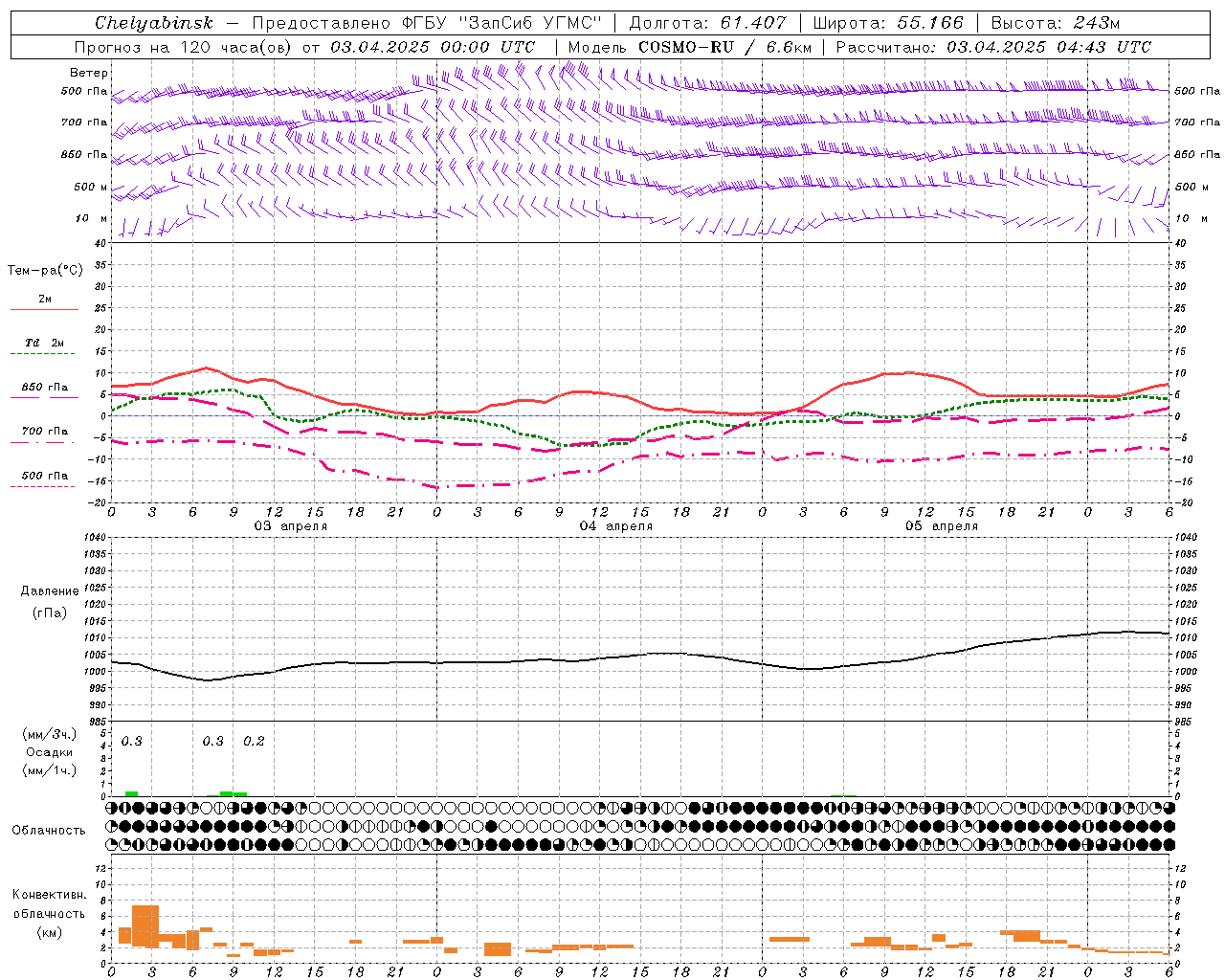
Task: Click the 'Высота: 243м' elevation text
Action: coord(1056,23)
